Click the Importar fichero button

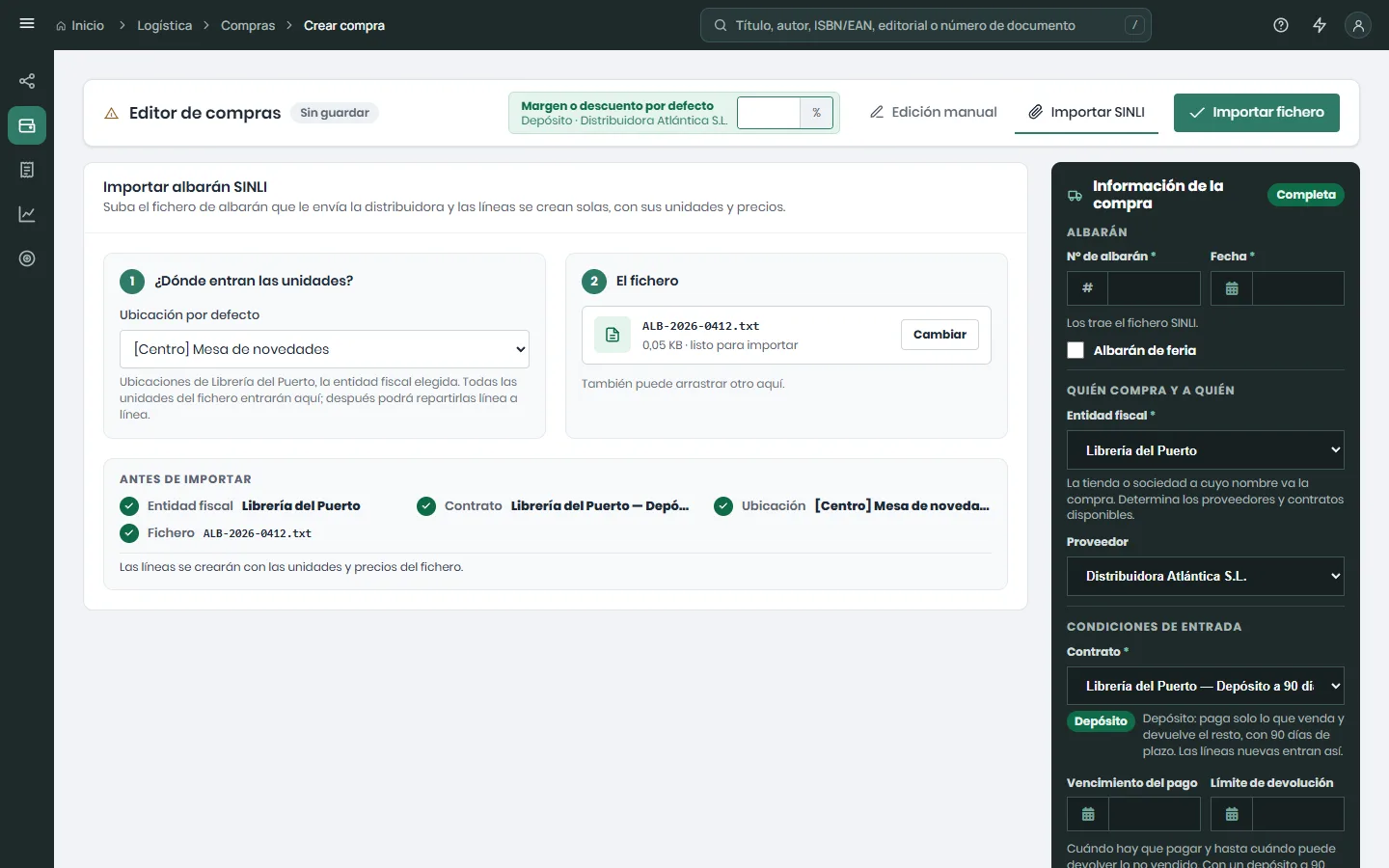pos(1257,113)
